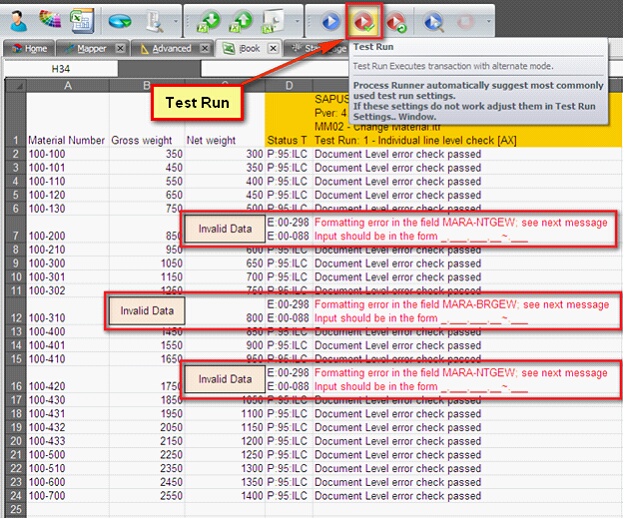Expand the dropdown next to the stop icon
Viewport: 624px width, 519px height.
pos(488,20)
